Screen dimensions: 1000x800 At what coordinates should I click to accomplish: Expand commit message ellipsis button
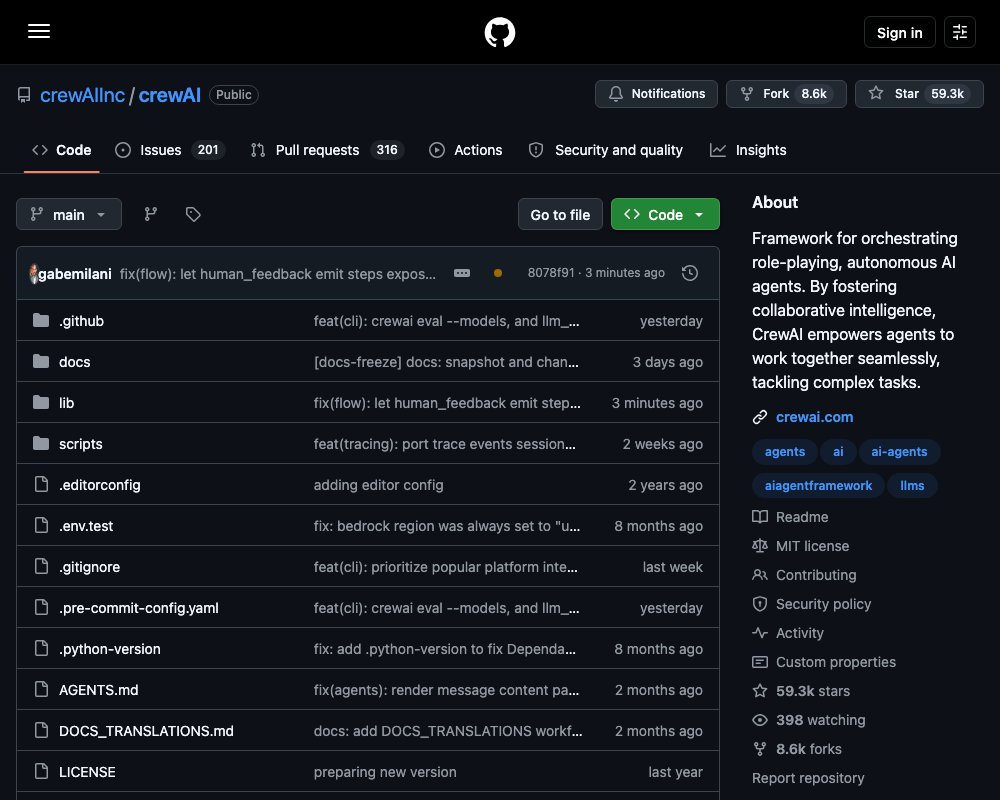(462, 273)
